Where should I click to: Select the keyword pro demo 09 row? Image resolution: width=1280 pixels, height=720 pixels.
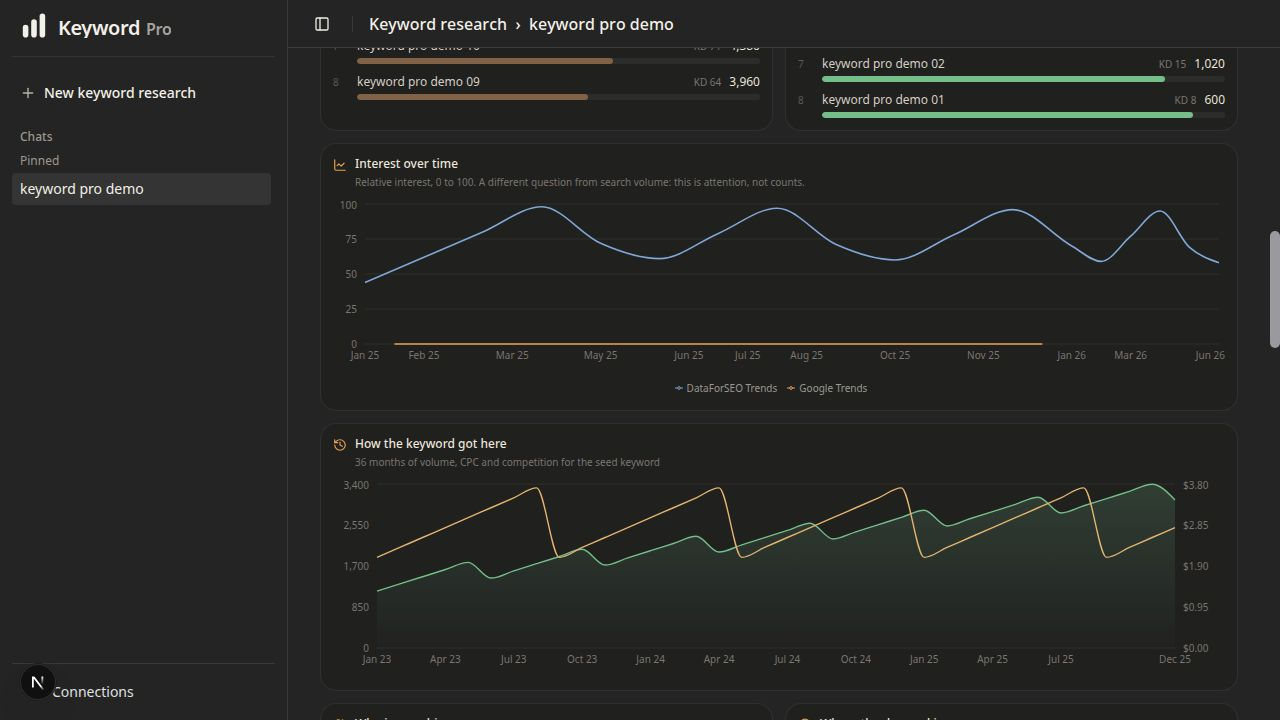tap(546, 88)
